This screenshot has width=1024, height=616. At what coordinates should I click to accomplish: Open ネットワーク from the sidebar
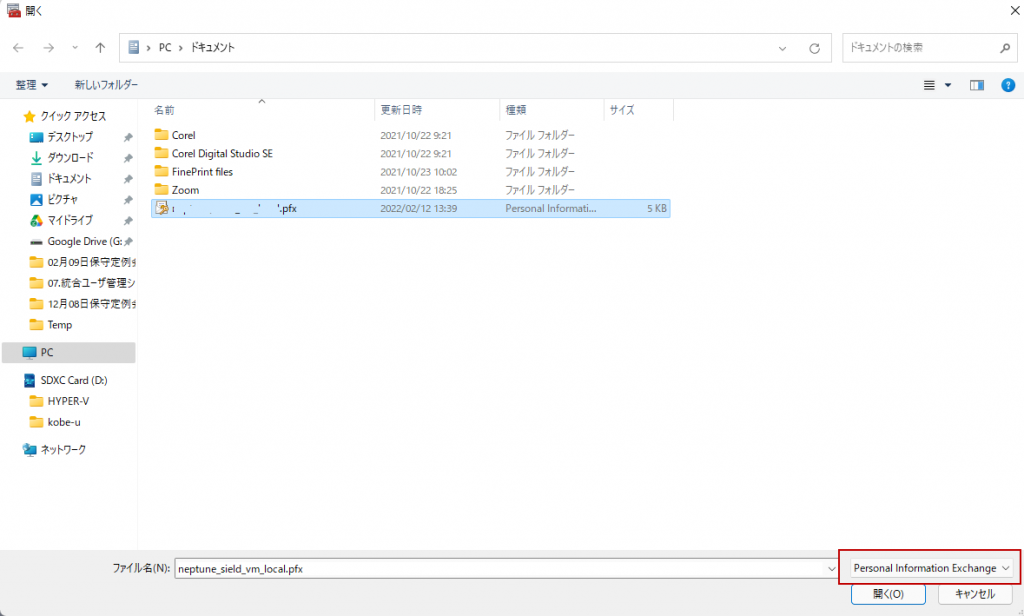65,449
